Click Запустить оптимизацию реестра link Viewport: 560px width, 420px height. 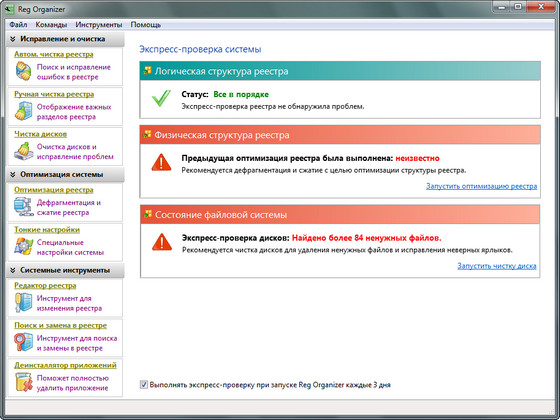[x=481, y=186]
